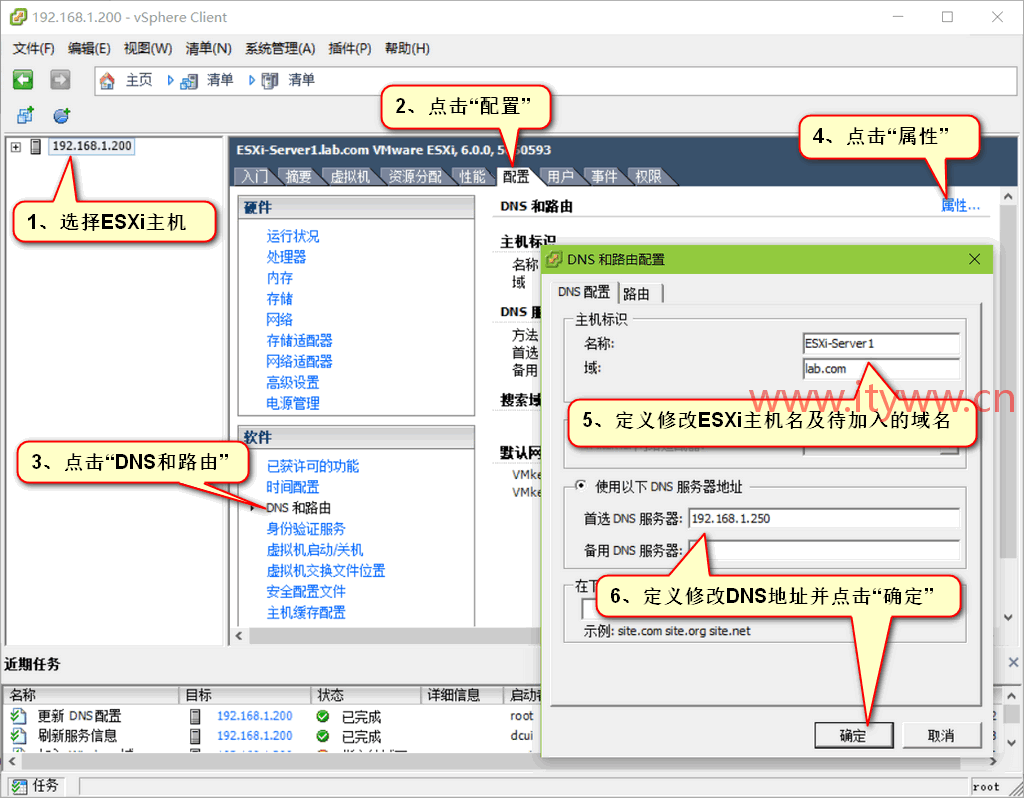
Task: Select the DNS 配置 tab in dialog
Action: pos(584,292)
